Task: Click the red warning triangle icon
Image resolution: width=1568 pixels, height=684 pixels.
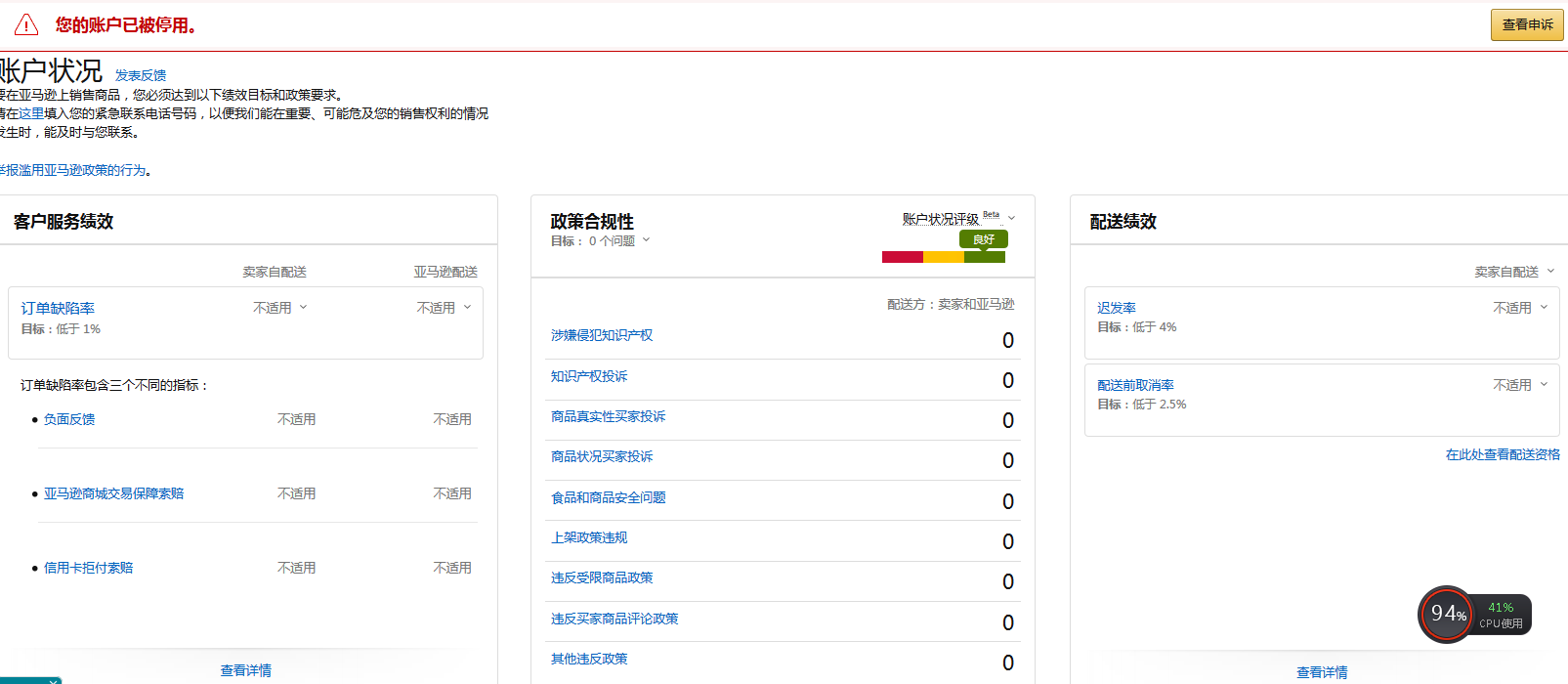Action: pyautogui.click(x=26, y=25)
